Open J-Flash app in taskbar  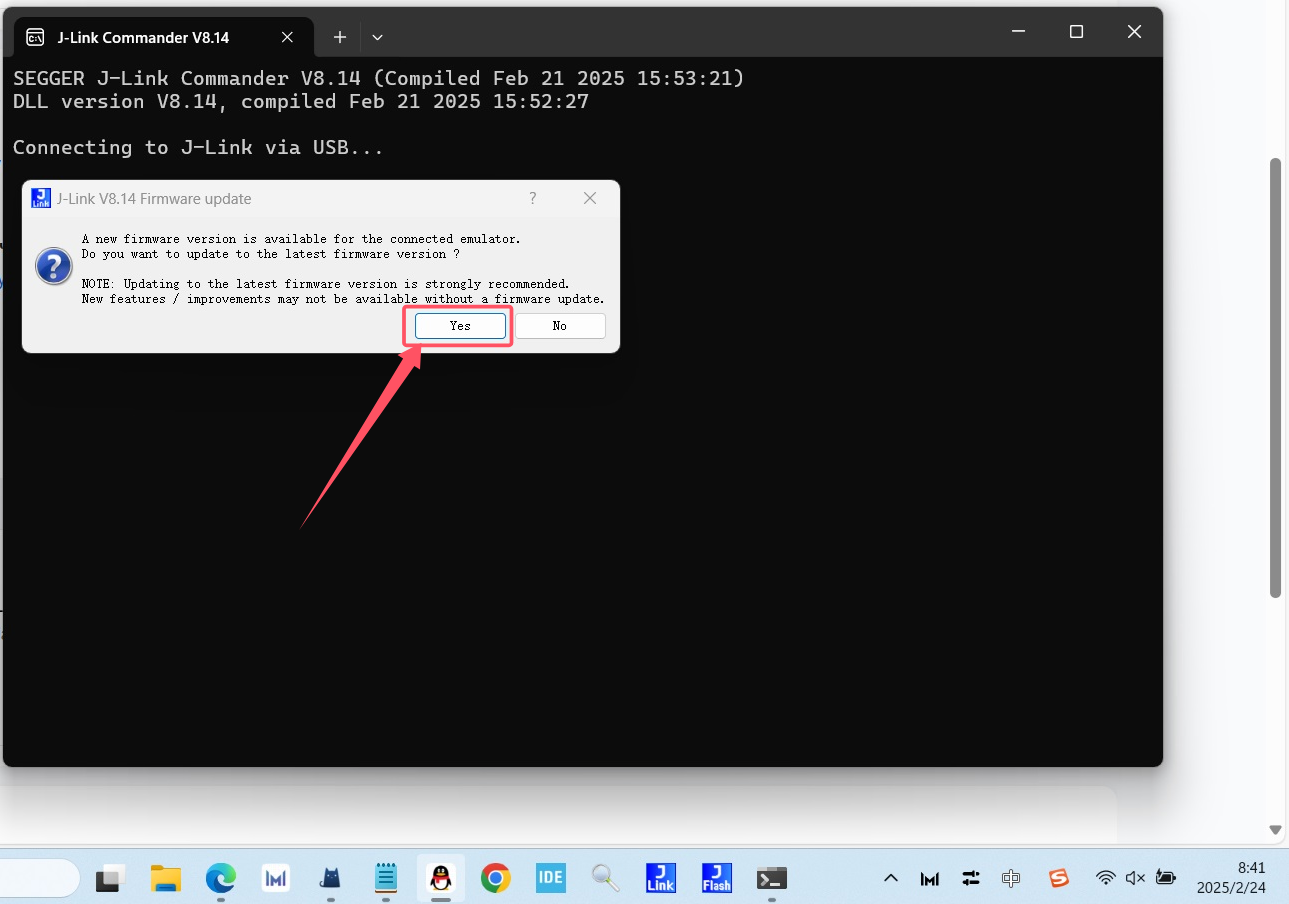pos(716,878)
